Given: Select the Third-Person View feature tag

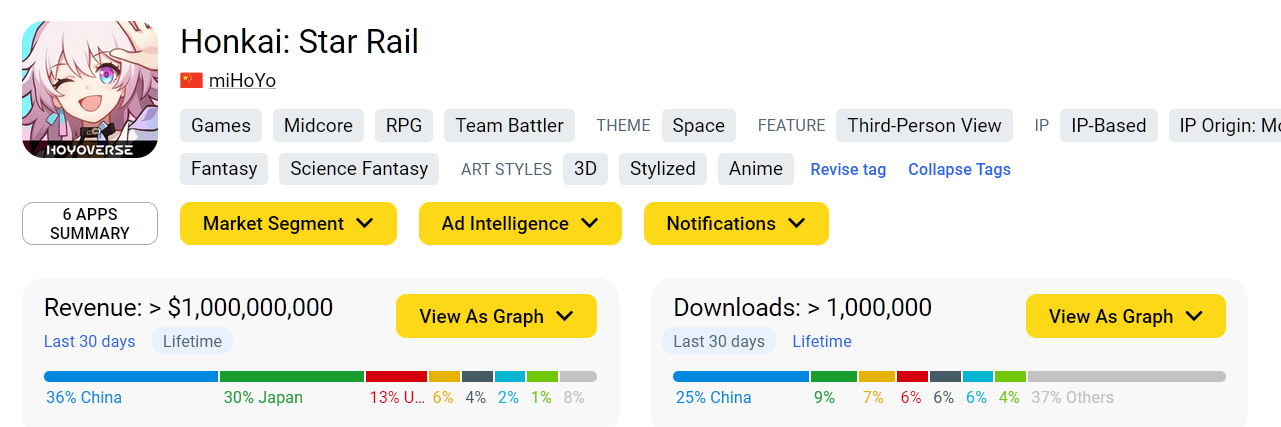Looking at the screenshot, I should (x=924, y=125).
